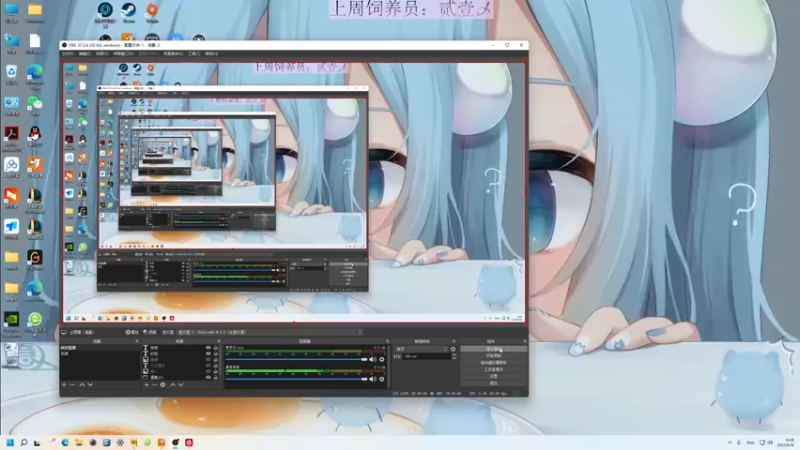Toggle visibility eye of the fourth source

pos(208,365)
